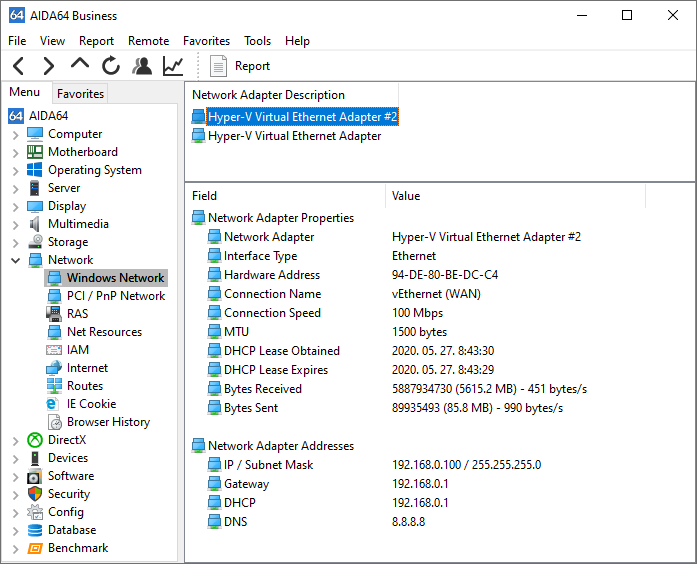Click the Multimedia speaker icon in tree
This screenshot has width=697, height=564.
(x=35, y=224)
